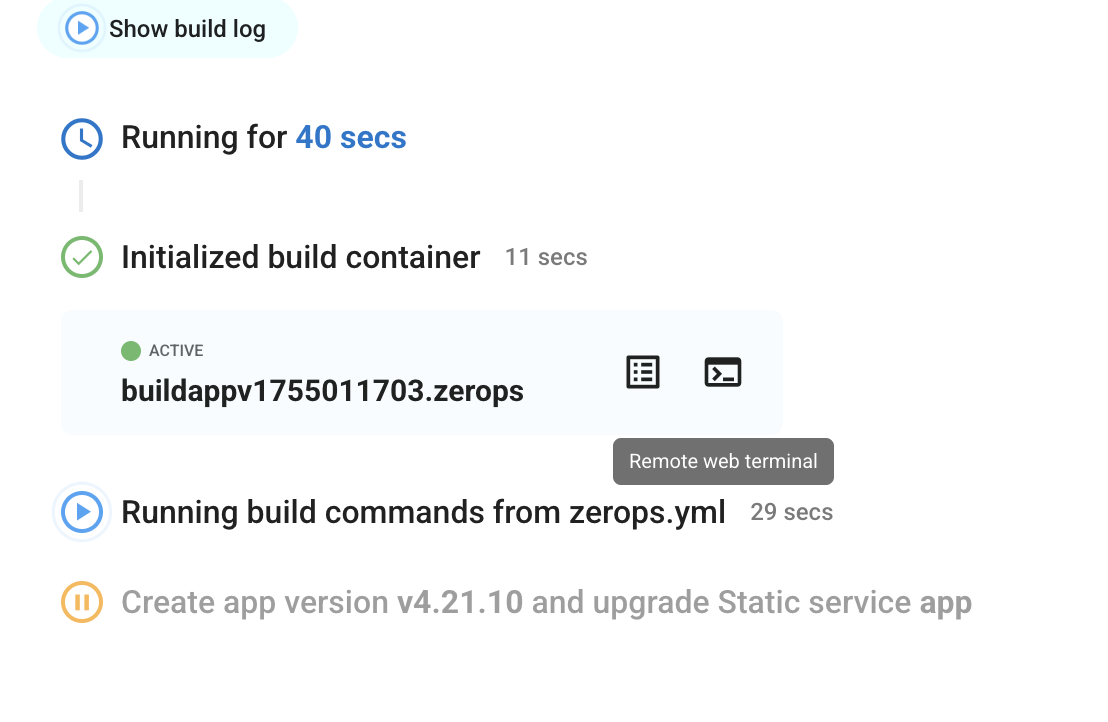1108x722 pixels.
Task: Click the Remote web terminal tooltip
Action: [723, 462]
